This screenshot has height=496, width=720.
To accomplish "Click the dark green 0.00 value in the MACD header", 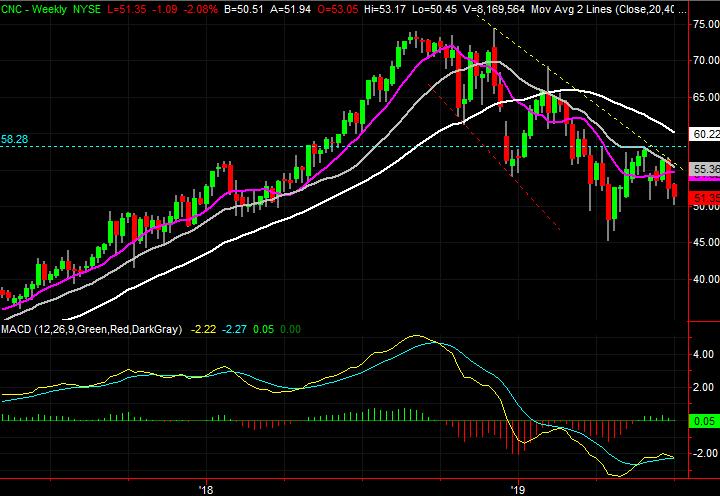I will click(x=290, y=329).
